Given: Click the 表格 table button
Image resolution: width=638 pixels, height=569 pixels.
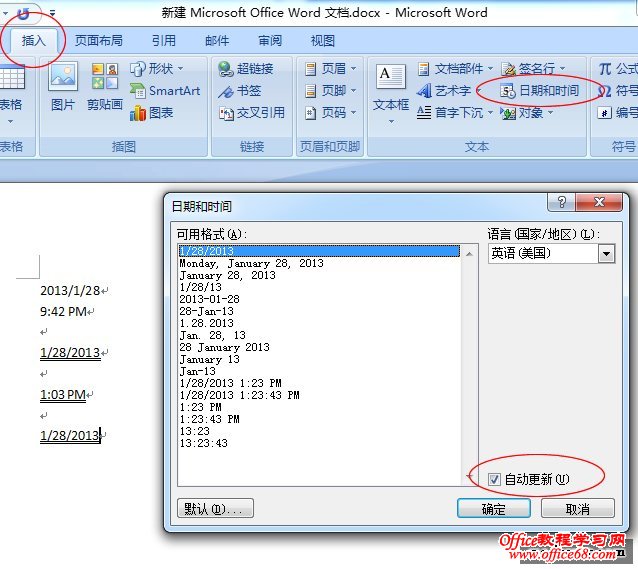Looking at the screenshot, I should tap(11, 94).
